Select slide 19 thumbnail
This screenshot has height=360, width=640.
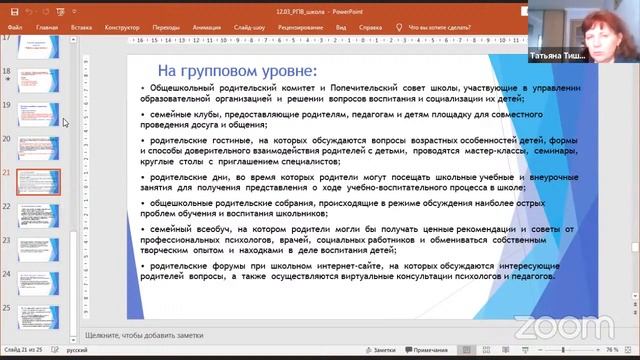(38, 114)
